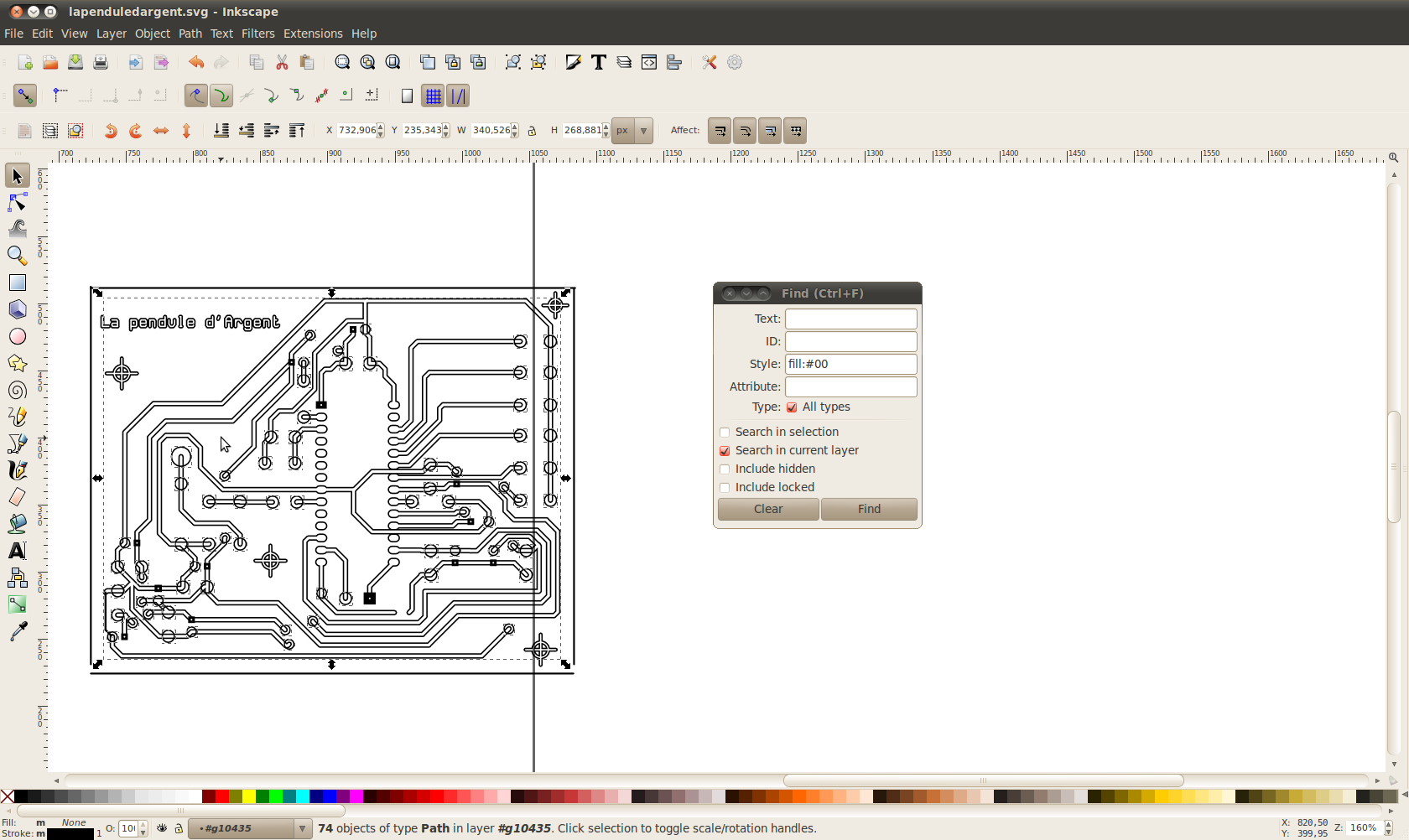Select the Node editing tool
The height and width of the screenshot is (840, 1409).
pyautogui.click(x=17, y=203)
